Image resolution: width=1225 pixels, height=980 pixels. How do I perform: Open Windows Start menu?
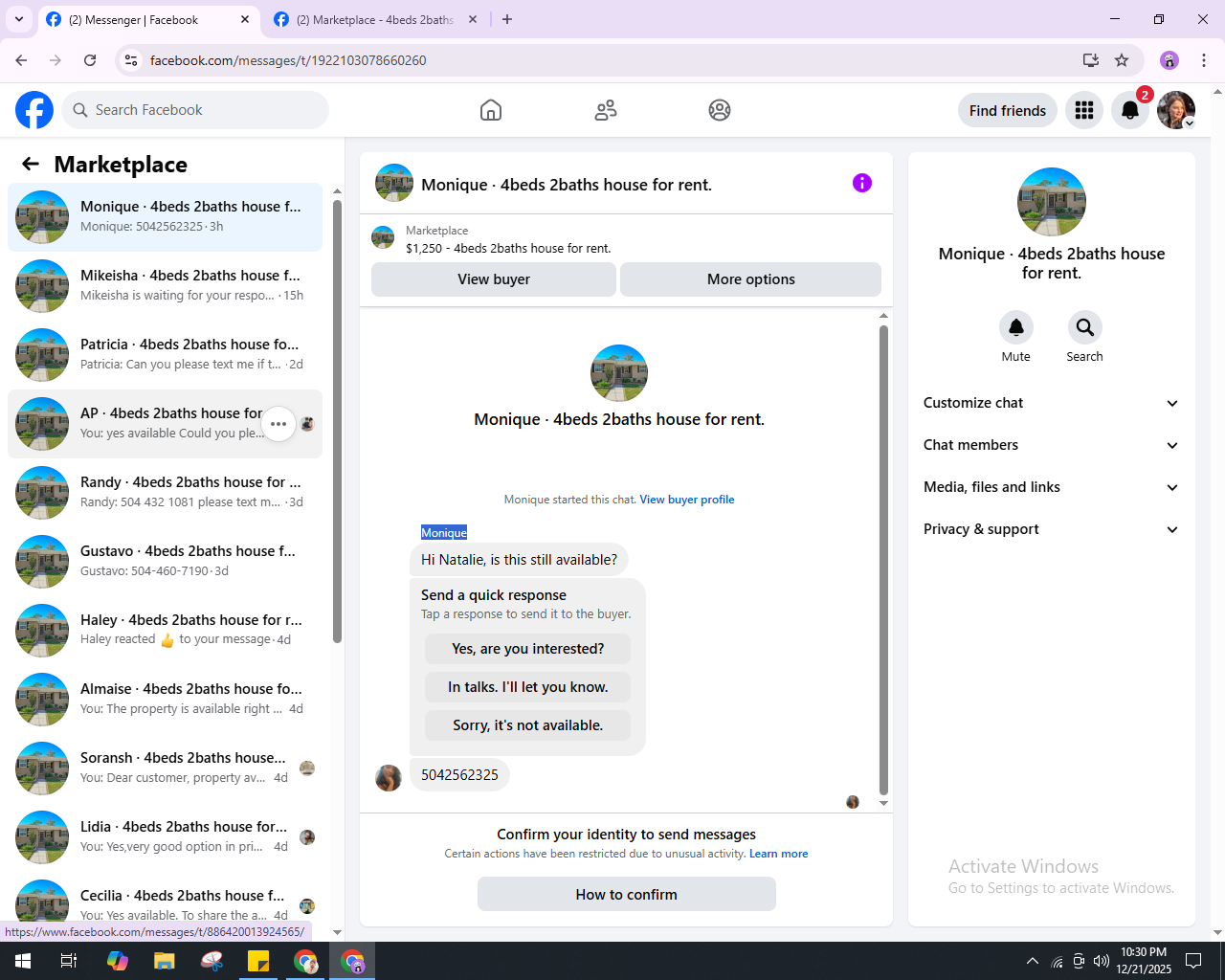pos(23,961)
